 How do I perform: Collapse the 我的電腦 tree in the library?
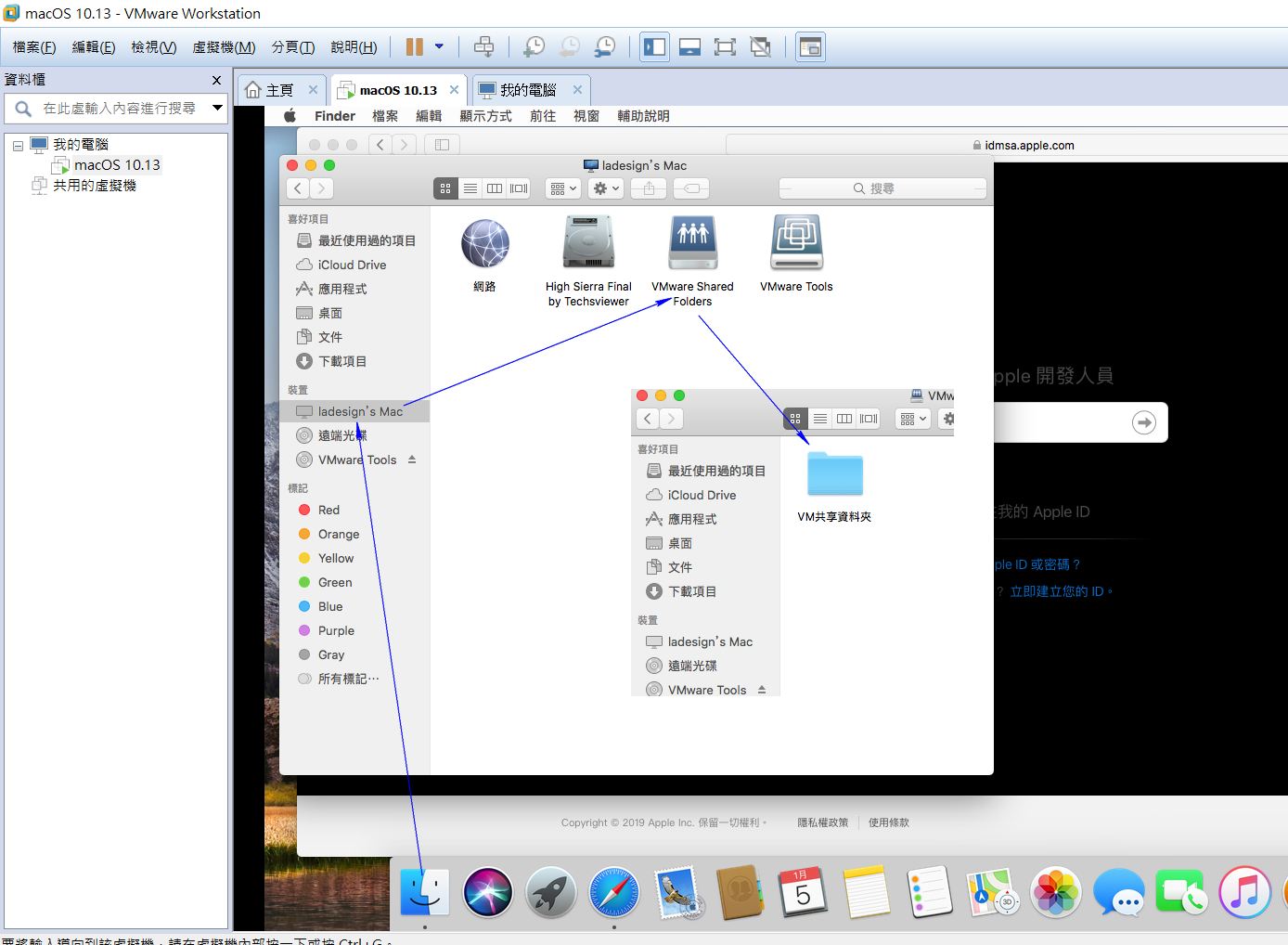(18, 144)
